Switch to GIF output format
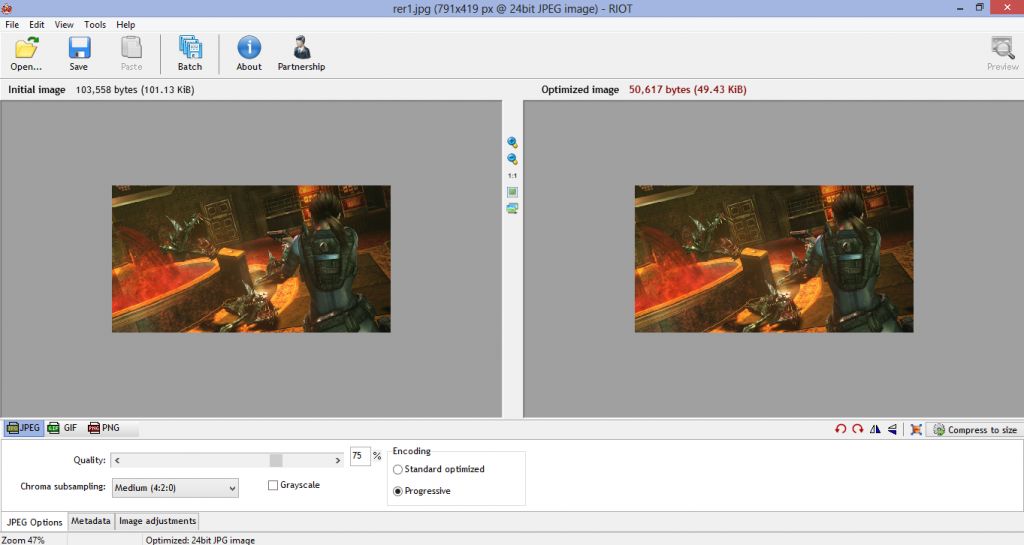1024x545 pixels. click(63, 428)
